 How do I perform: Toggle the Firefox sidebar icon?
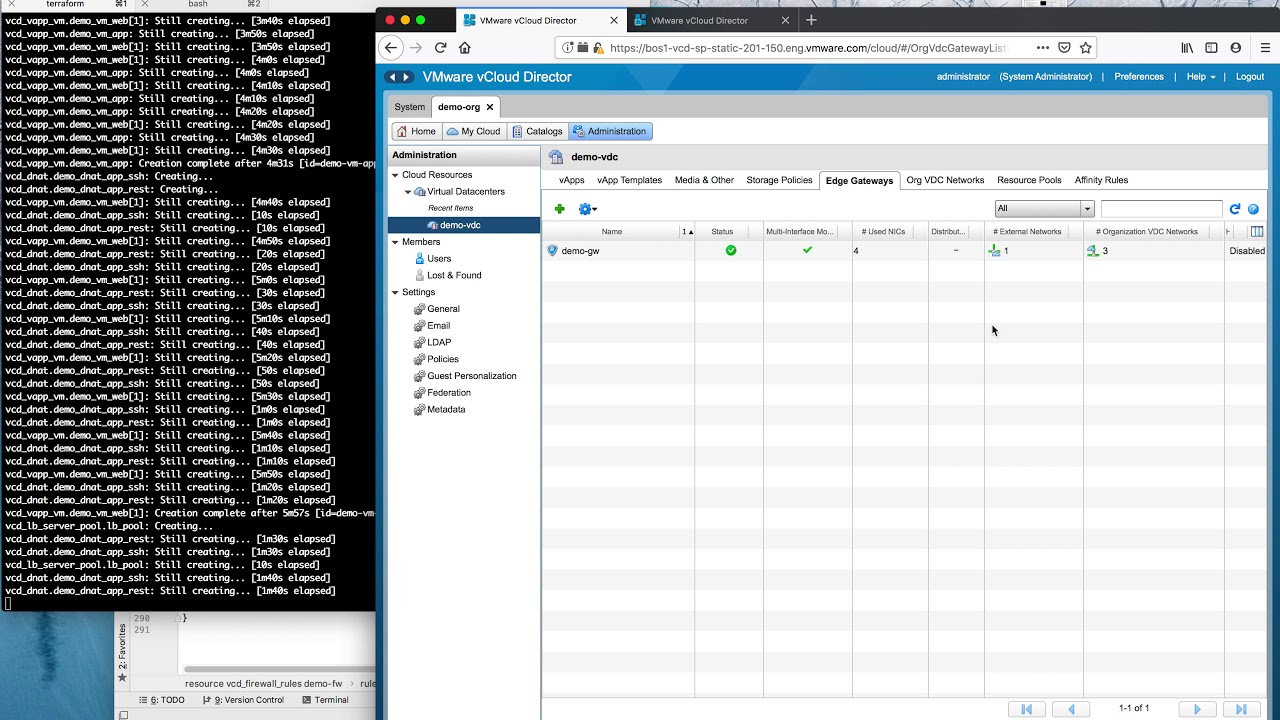pos(1211,47)
